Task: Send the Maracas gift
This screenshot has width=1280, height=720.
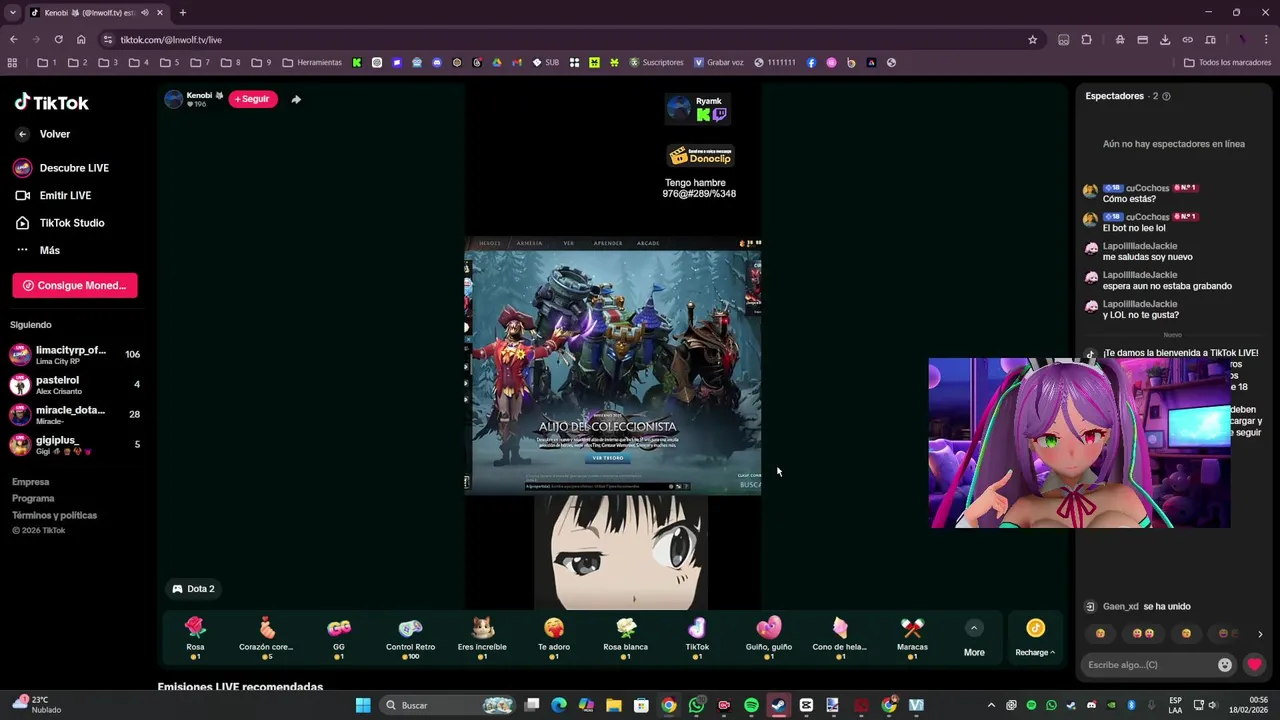Action: 912,637
